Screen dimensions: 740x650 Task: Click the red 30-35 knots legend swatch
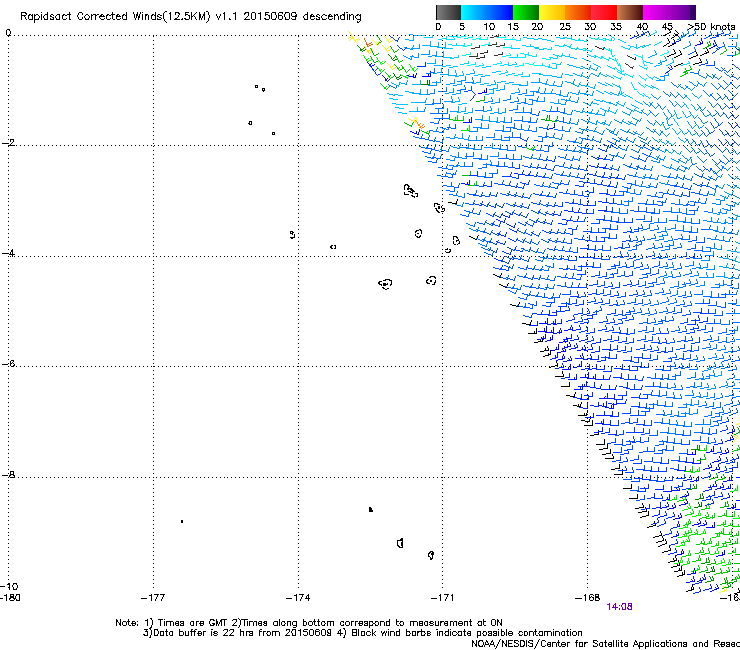pyautogui.click(x=604, y=12)
